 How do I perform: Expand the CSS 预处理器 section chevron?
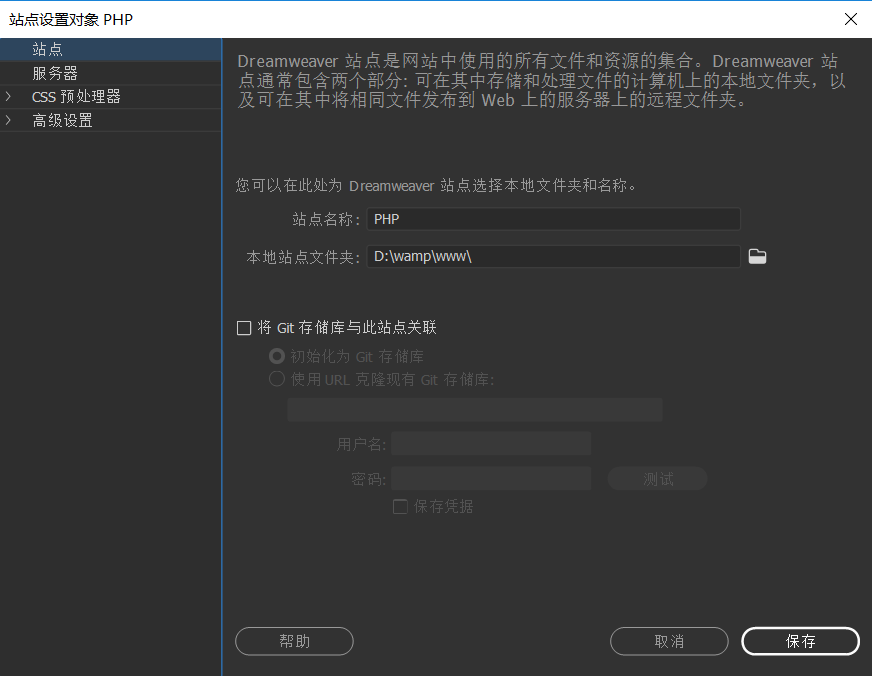coord(8,97)
